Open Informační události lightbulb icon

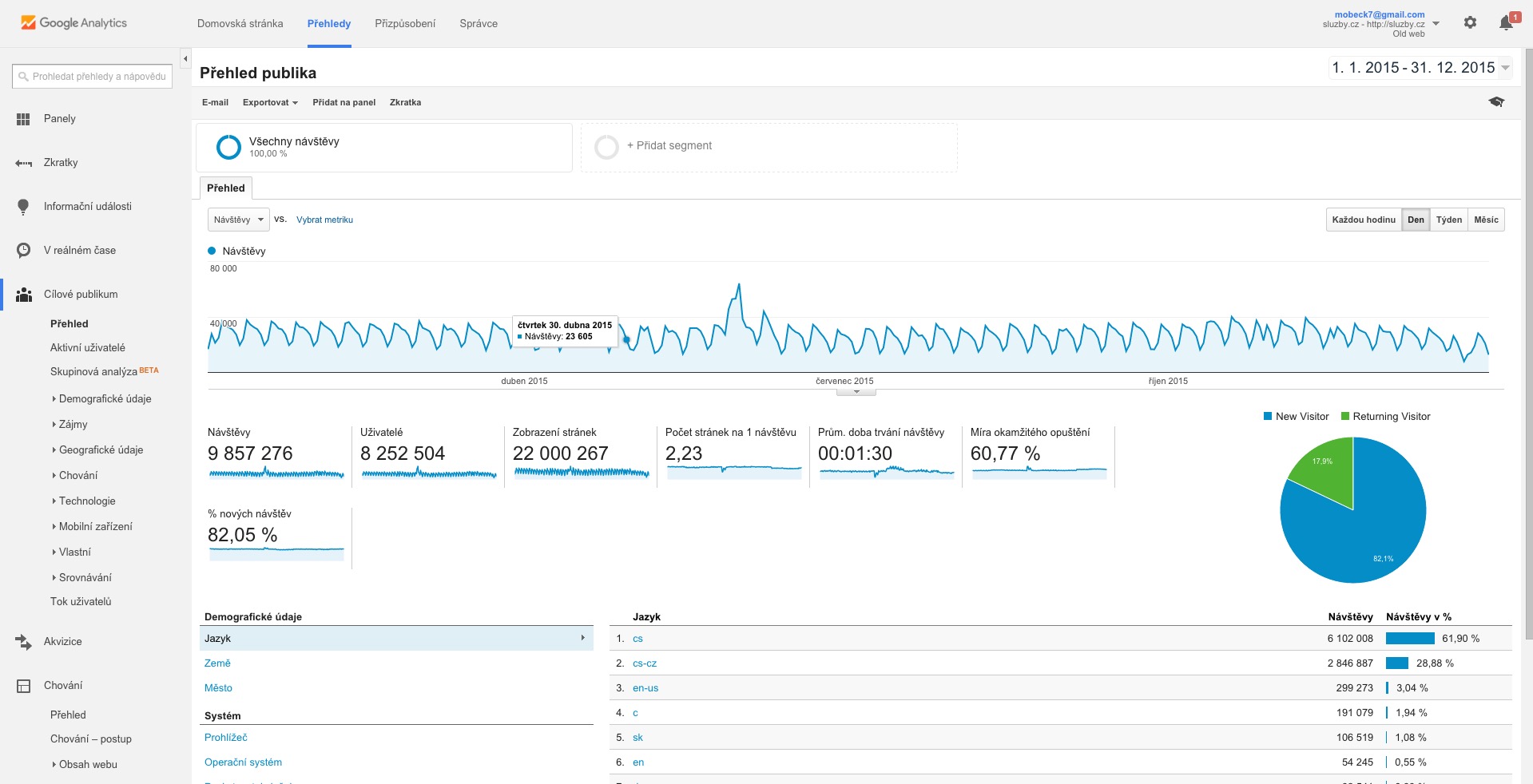click(x=23, y=207)
